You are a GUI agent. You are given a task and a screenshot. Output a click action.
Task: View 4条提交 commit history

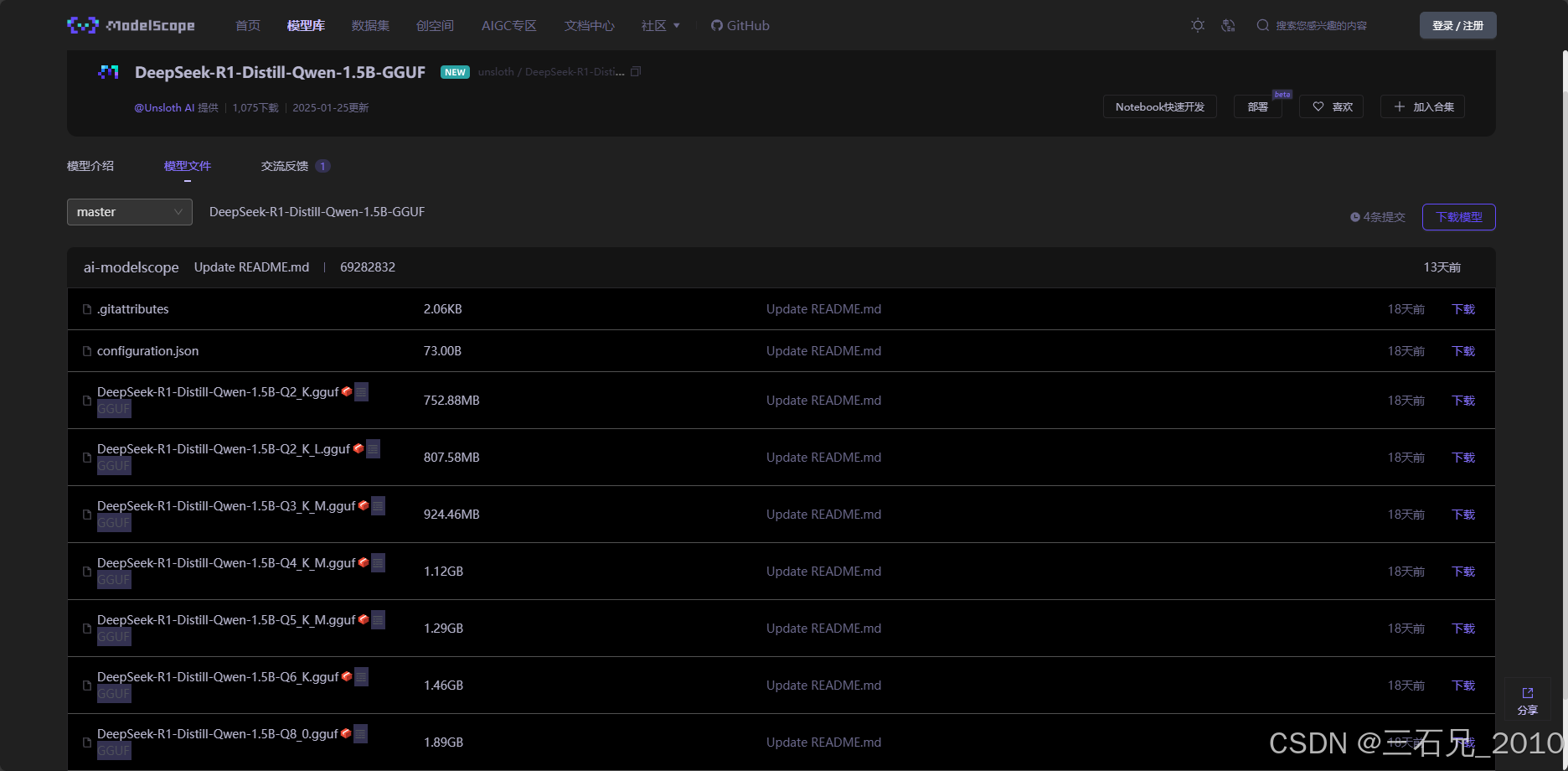point(1378,217)
